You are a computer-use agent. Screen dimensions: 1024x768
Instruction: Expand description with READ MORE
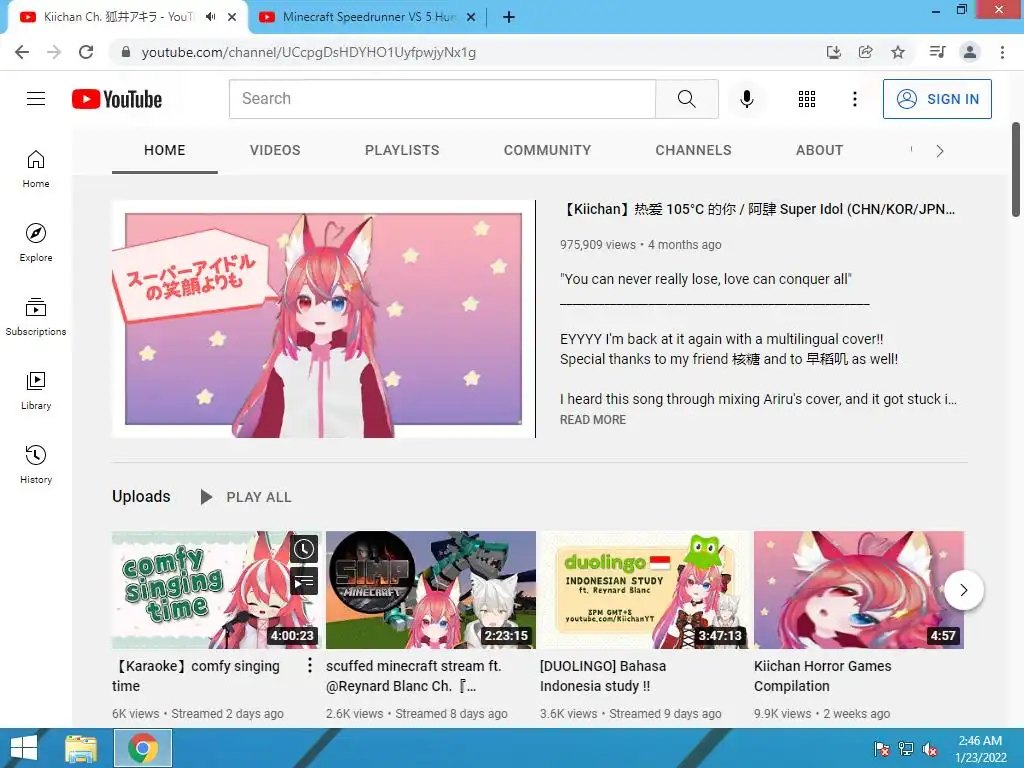pyautogui.click(x=593, y=420)
